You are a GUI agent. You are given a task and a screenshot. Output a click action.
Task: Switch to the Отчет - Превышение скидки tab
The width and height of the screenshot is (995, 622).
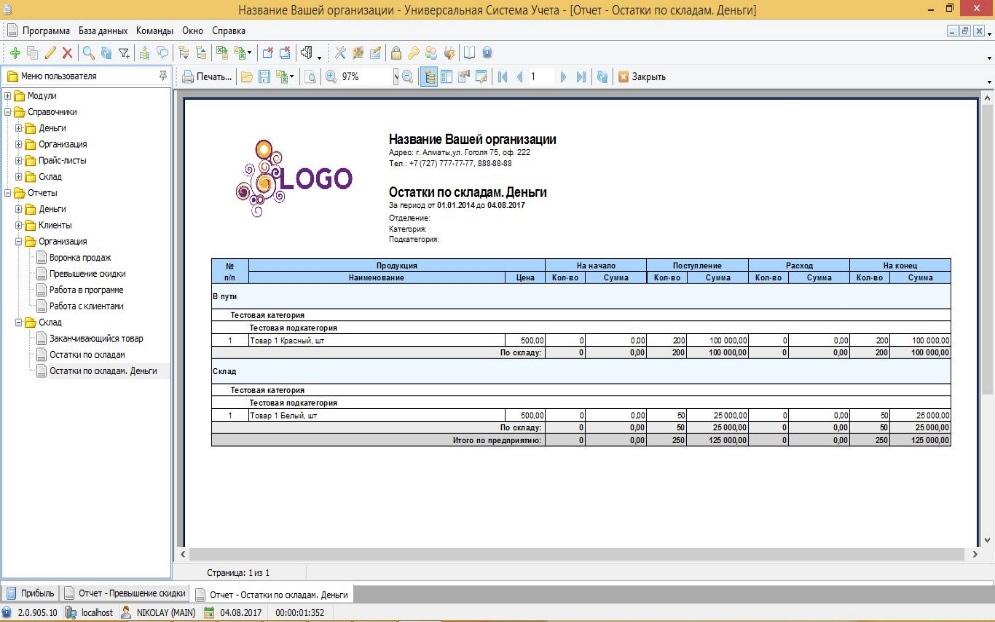125,593
